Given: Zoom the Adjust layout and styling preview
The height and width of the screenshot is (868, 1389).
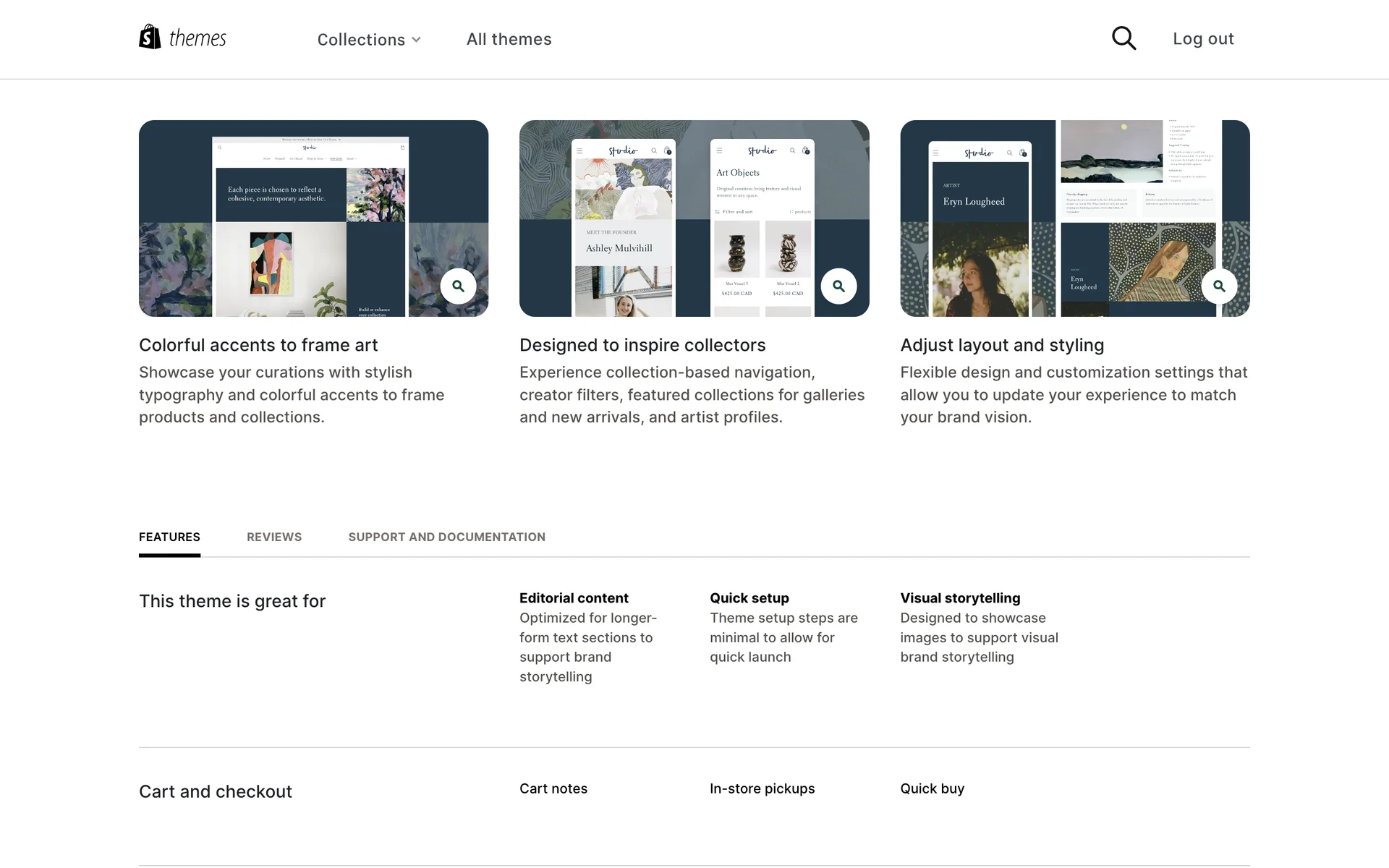Looking at the screenshot, I should (1219, 286).
